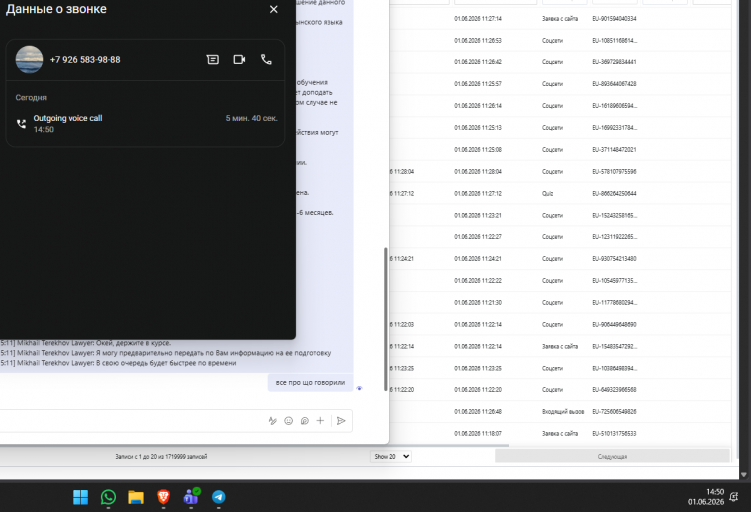Click Заявка с сайта in 11:27:14 row
751x512 pixels.
pyautogui.click(x=560, y=19)
